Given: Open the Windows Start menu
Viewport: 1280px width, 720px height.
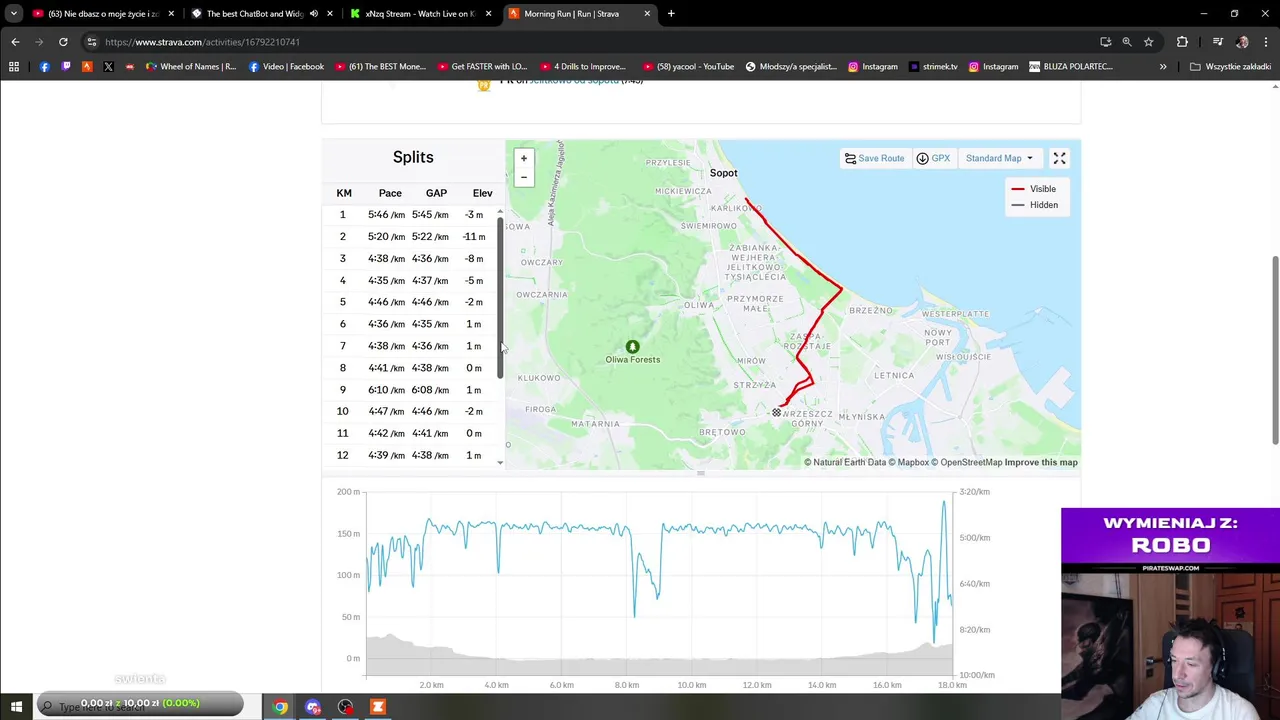Looking at the screenshot, I should point(16,707).
